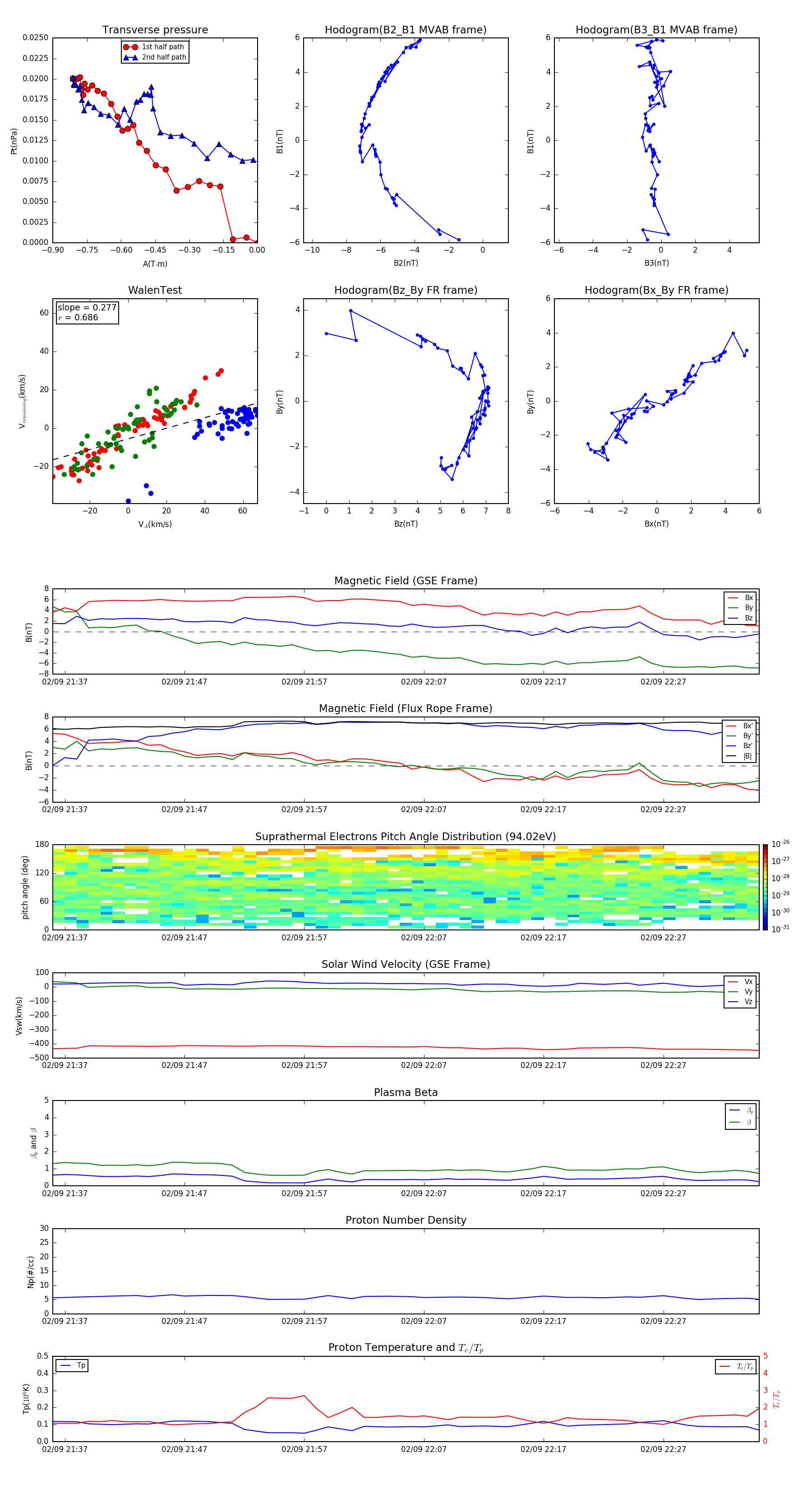The height and width of the screenshot is (1489, 812).
Task: Click the 'Magnetic Field (GSE Frame)' title
Action: pos(406,581)
